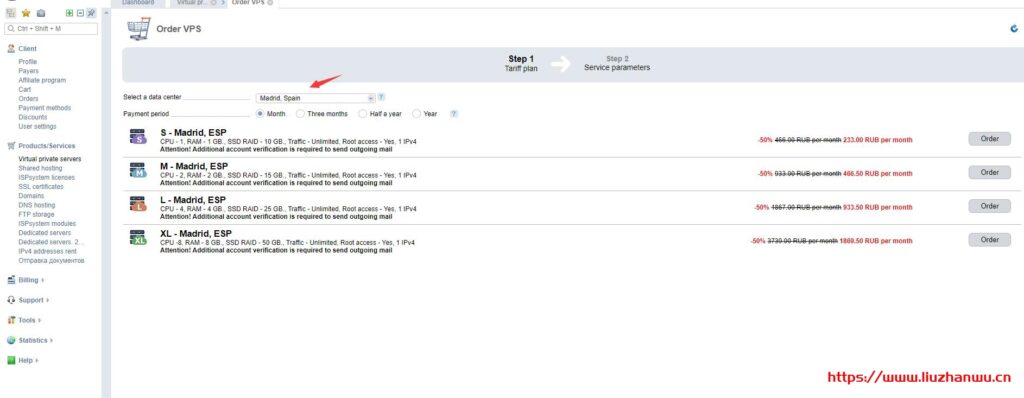Click the collapse-all menu icon
Screen dimensions: 1024x398
pyautogui.click(x=80, y=13)
